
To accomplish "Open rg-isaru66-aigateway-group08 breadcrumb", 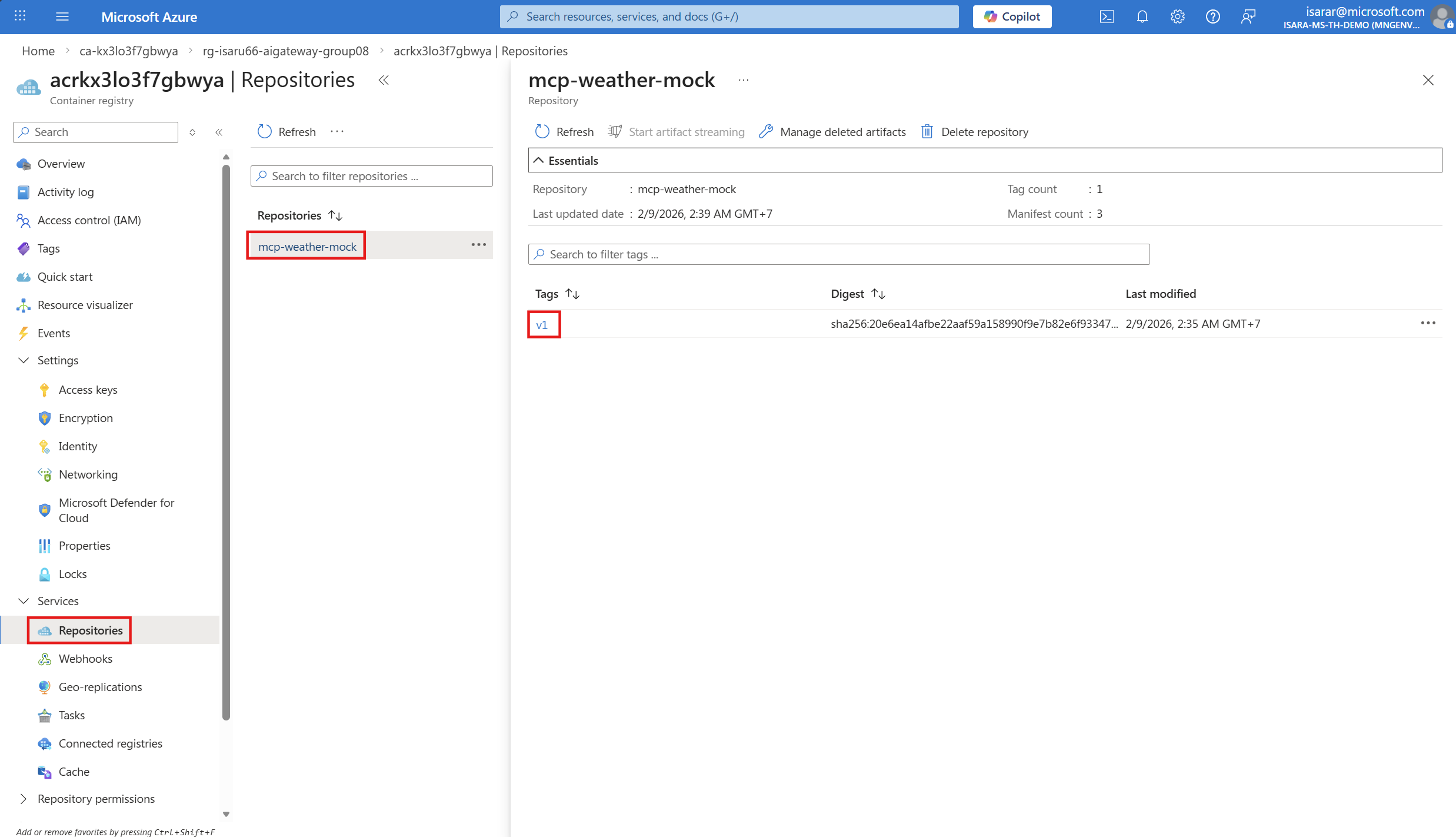I will [286, 51].
